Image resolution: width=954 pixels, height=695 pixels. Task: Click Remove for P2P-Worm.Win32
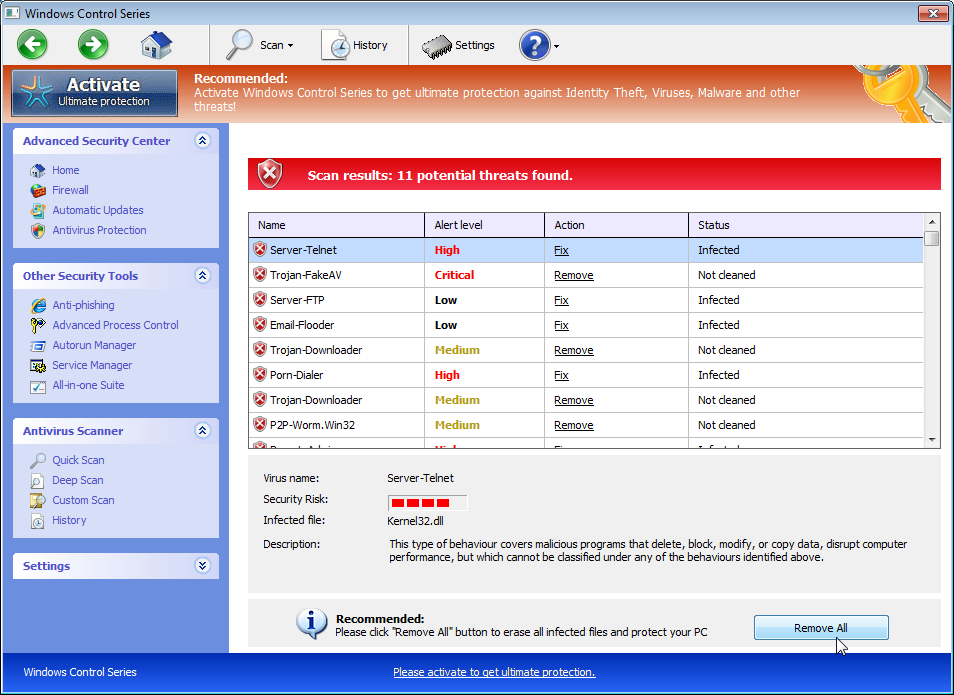click(x=574, y=425)
